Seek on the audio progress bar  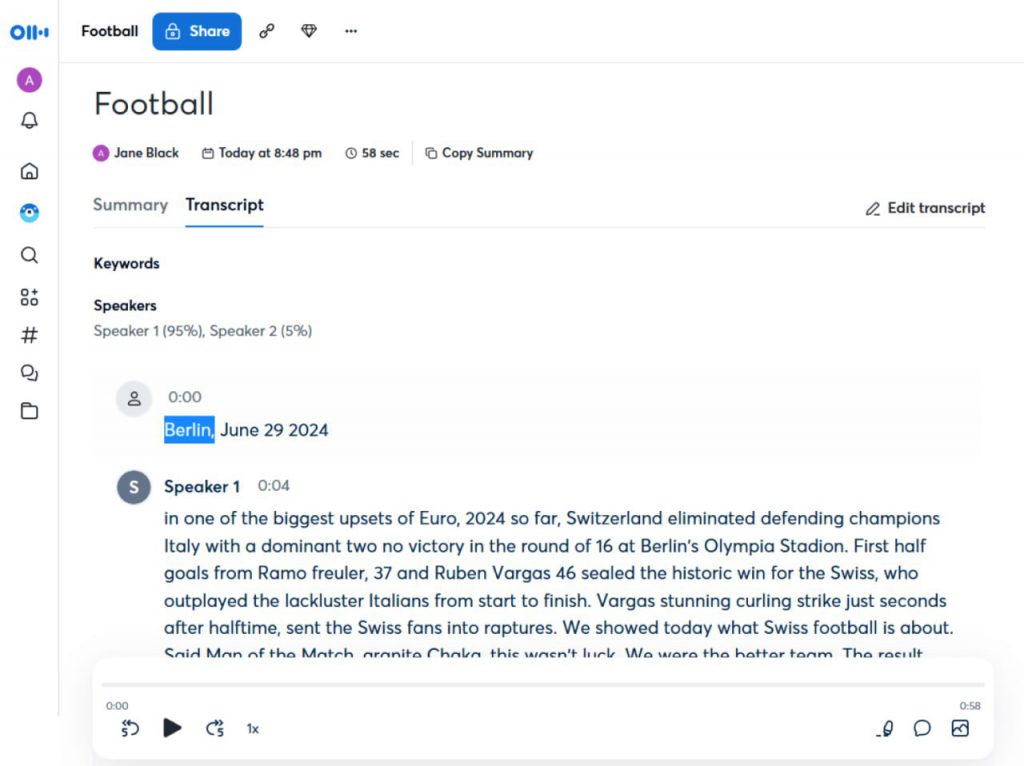click(543, 685)
